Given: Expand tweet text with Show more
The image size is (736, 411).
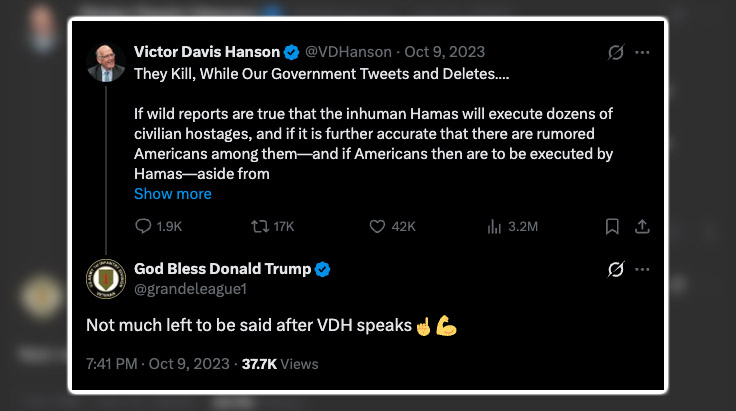Looking at the screenshot, I should (x=173, y=194).
